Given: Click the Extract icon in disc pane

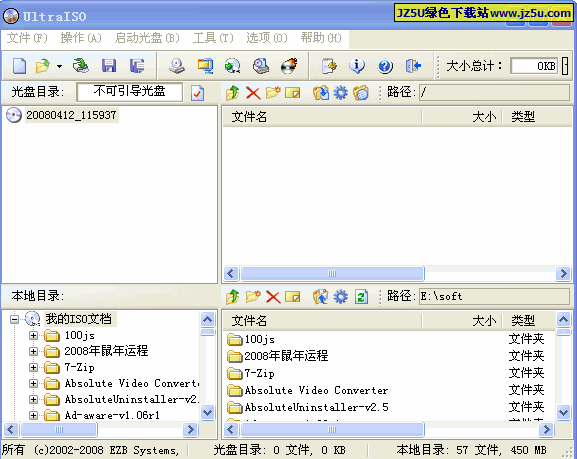Looking at the screenshot, I should pyautogui.click(x=321, y=93).
